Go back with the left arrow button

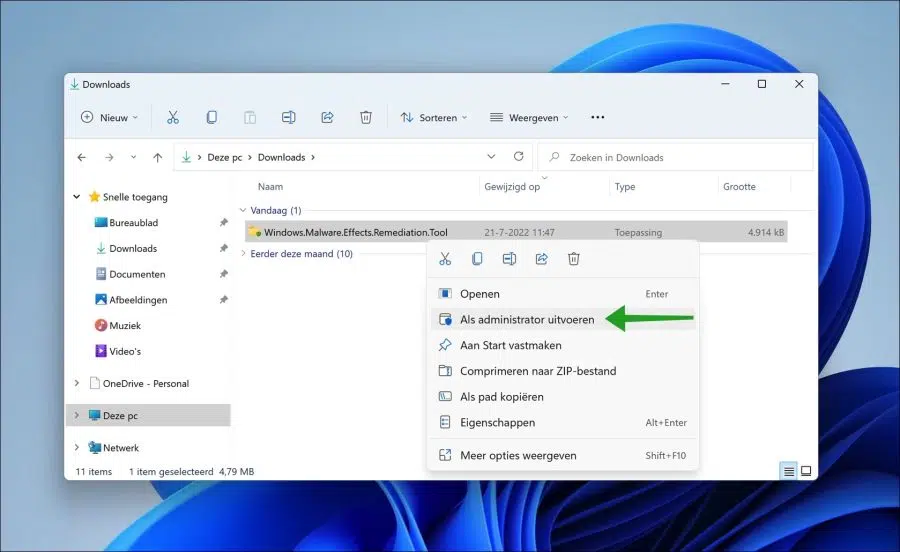click(x=82, y=157)
